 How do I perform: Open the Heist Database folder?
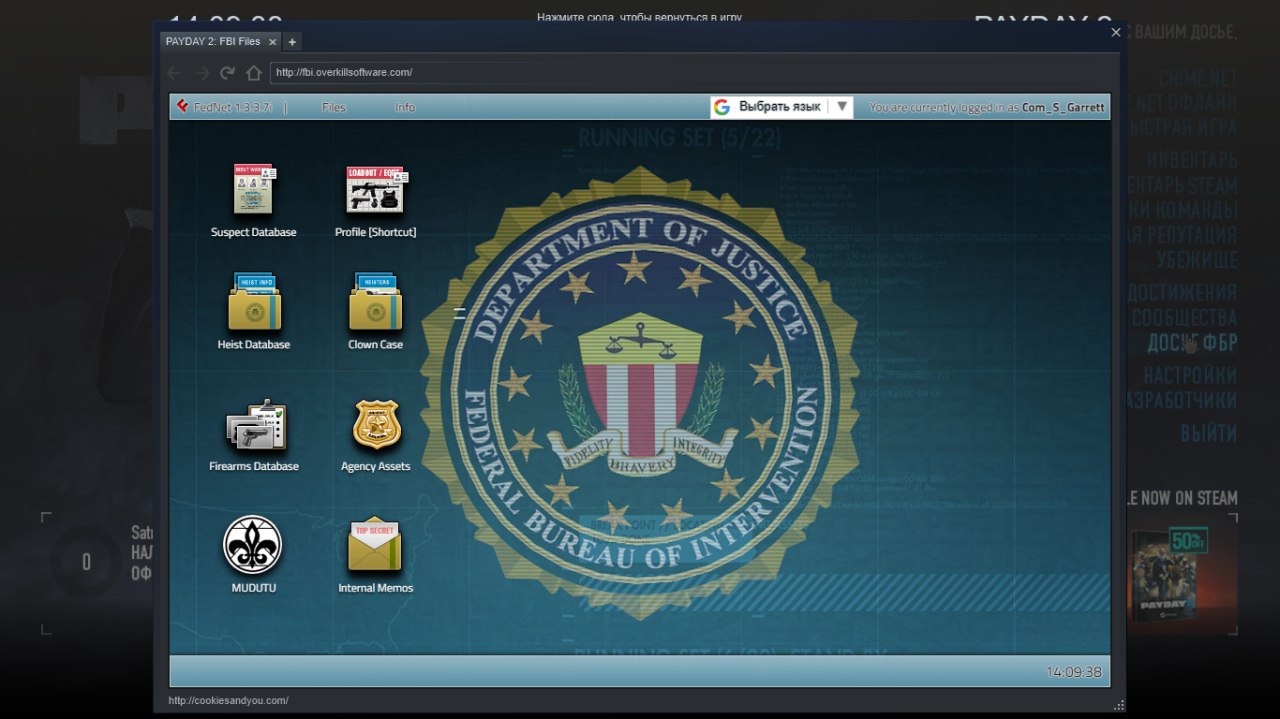click(254, 302)
